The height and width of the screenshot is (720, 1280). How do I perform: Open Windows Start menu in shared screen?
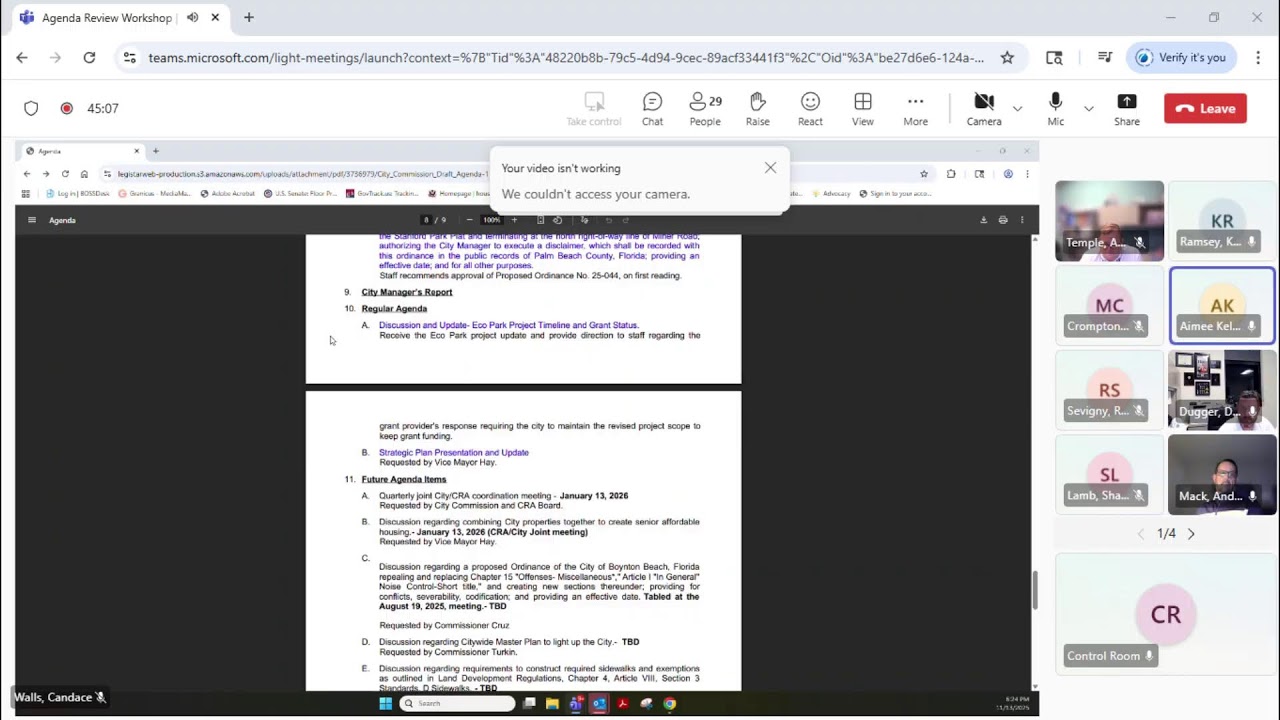(x=385, y=703)
